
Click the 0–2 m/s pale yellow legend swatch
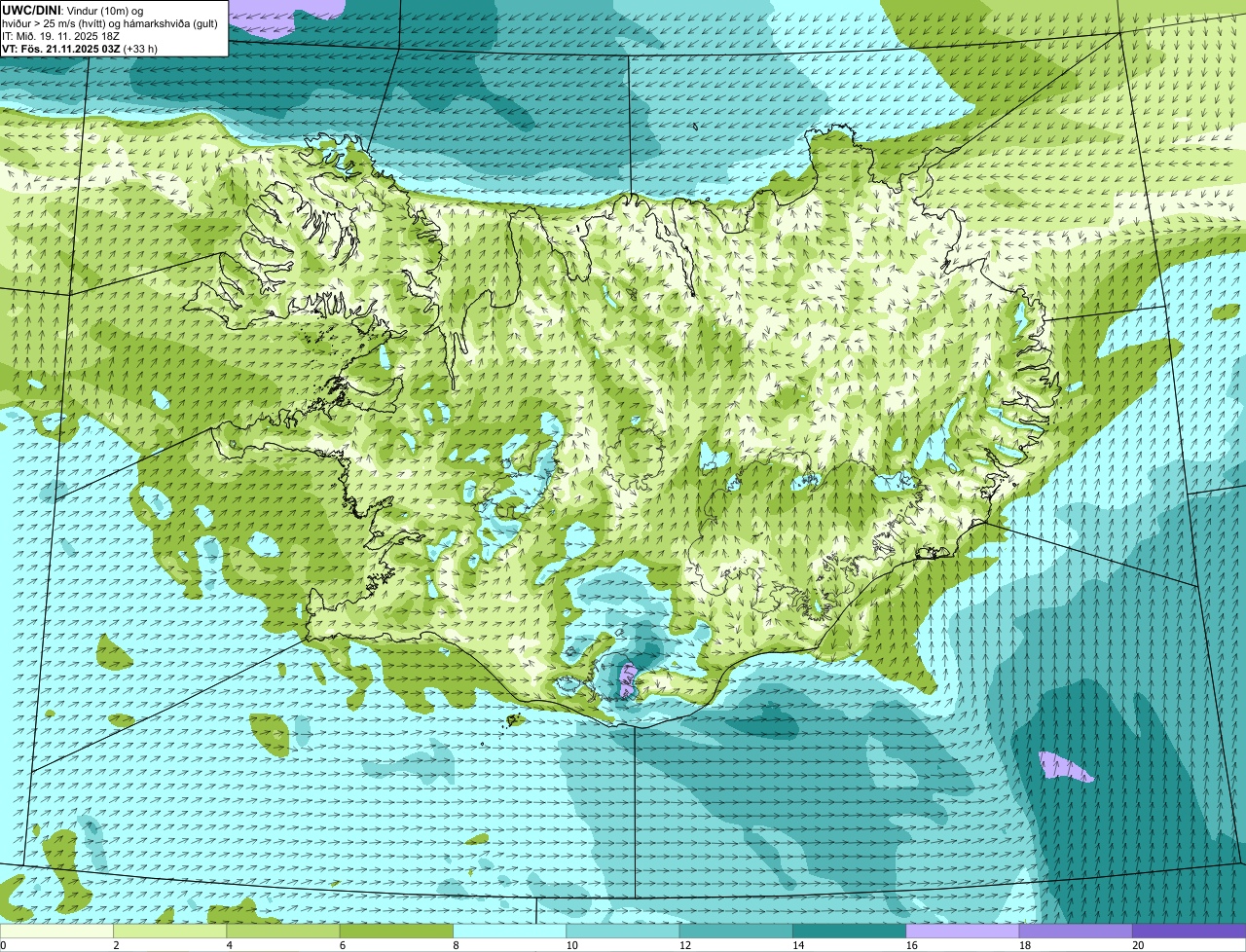pyautogui.click(x=57, y=932)
